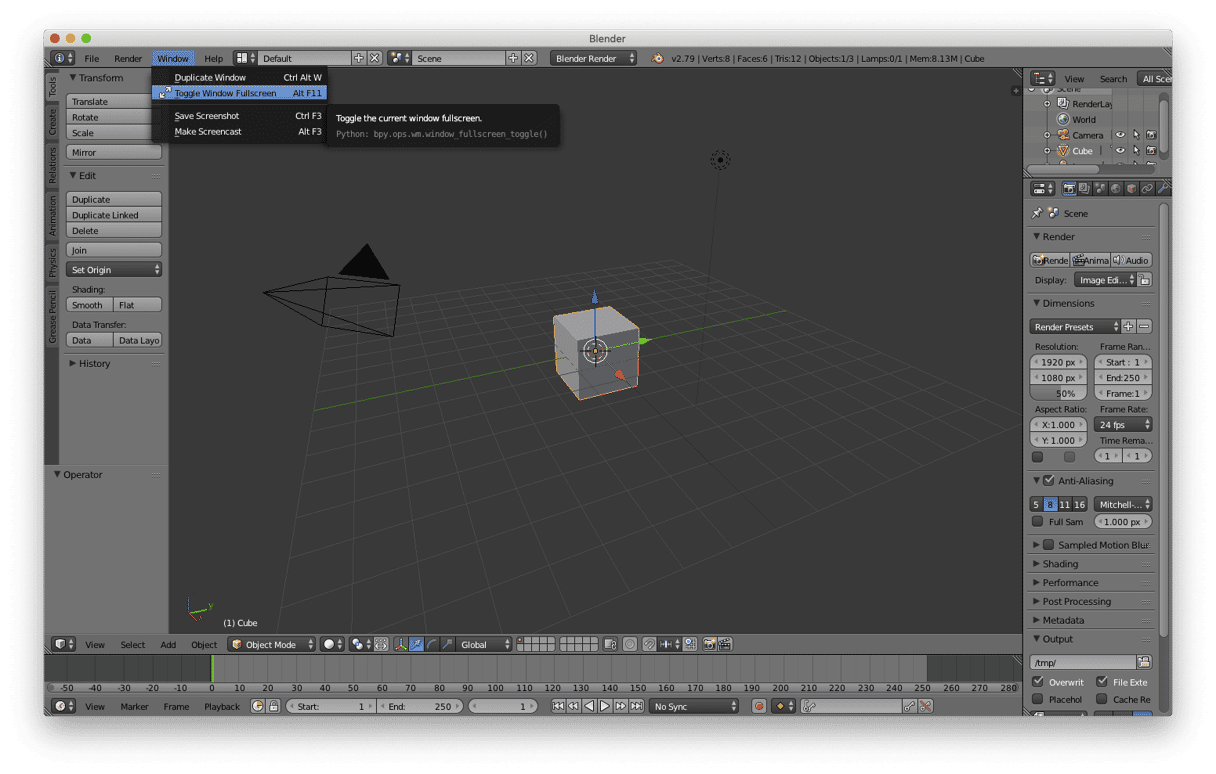This screenshot has height=774, width=1216.
Task: Choose Save Screenshot from the Window menu
Action: tap(207, 116)
